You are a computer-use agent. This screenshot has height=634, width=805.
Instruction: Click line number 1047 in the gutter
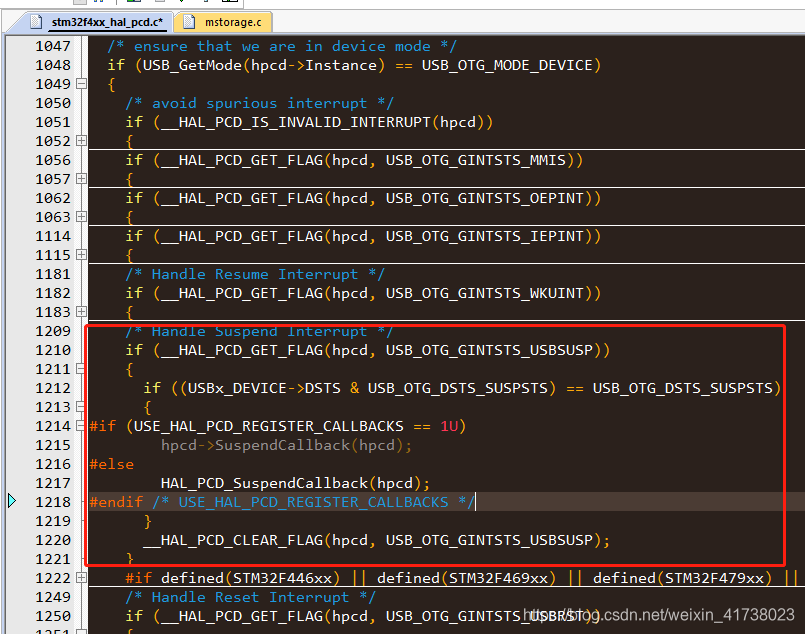click(53, 46)
